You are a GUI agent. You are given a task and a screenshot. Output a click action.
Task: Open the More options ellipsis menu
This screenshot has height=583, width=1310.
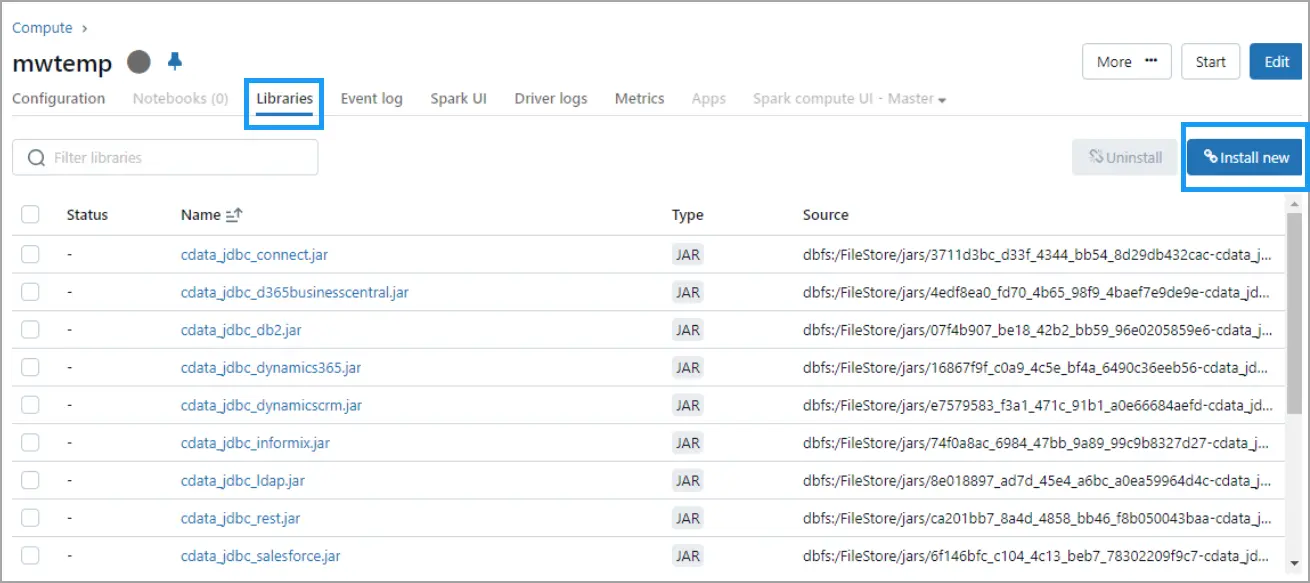[1127, 62]
